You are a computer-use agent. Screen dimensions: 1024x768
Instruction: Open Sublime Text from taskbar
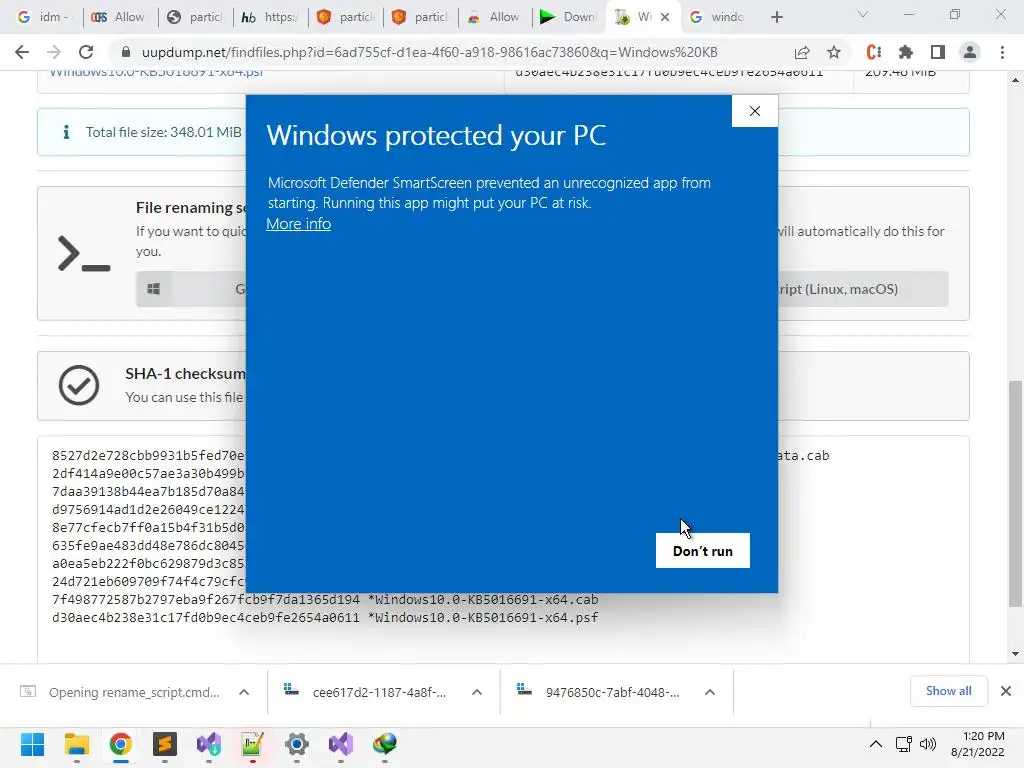pyautogui.click(x=165, y=744)
